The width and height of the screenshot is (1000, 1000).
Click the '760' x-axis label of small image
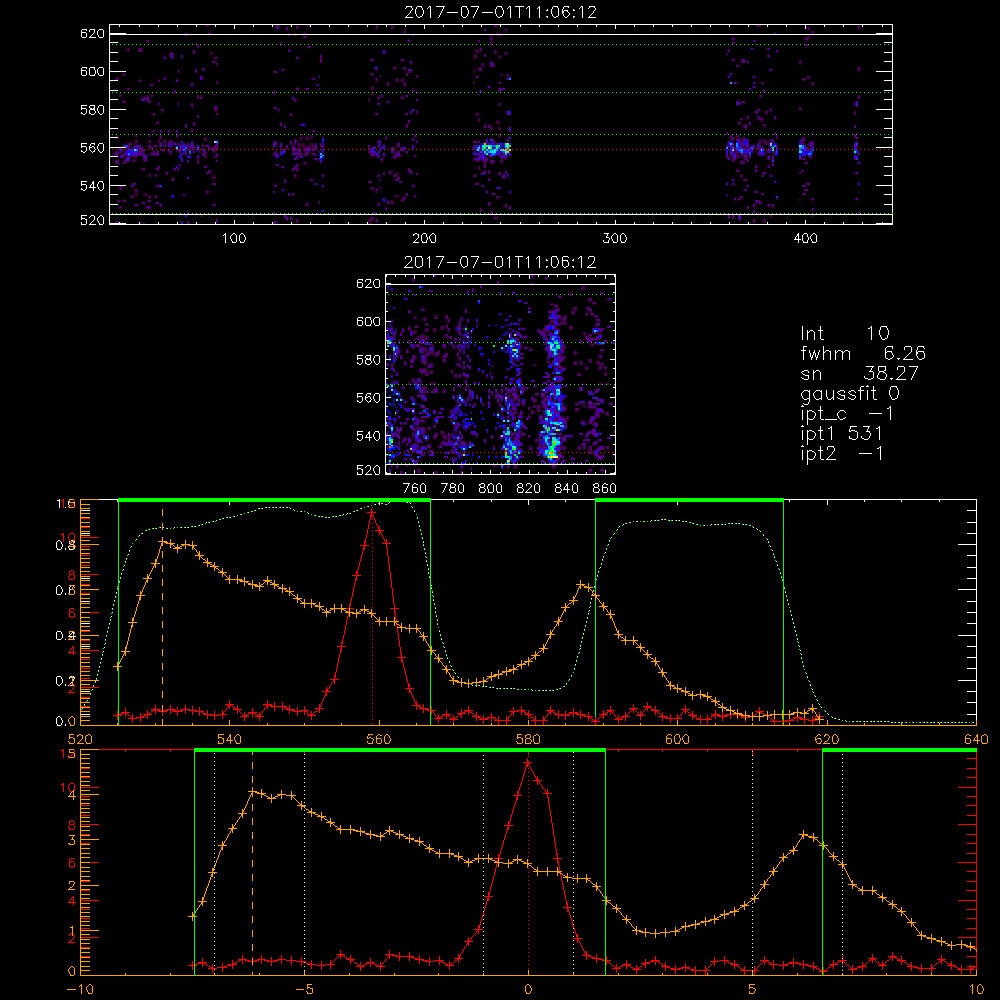pos(415,489)
